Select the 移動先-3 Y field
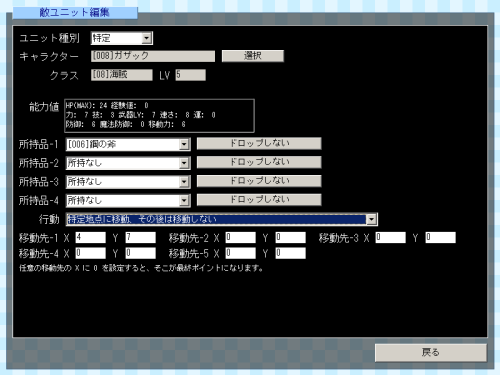 click(440, 237)
